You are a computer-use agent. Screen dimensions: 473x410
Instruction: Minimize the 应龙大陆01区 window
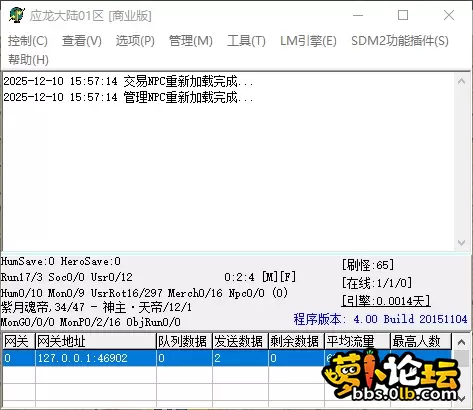(x=358, y=15)
